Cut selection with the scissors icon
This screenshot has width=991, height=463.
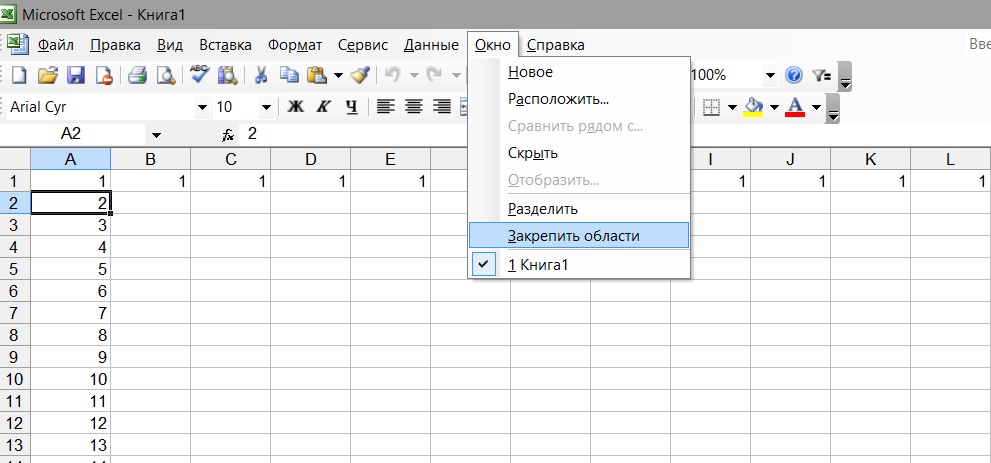[261, 75]
